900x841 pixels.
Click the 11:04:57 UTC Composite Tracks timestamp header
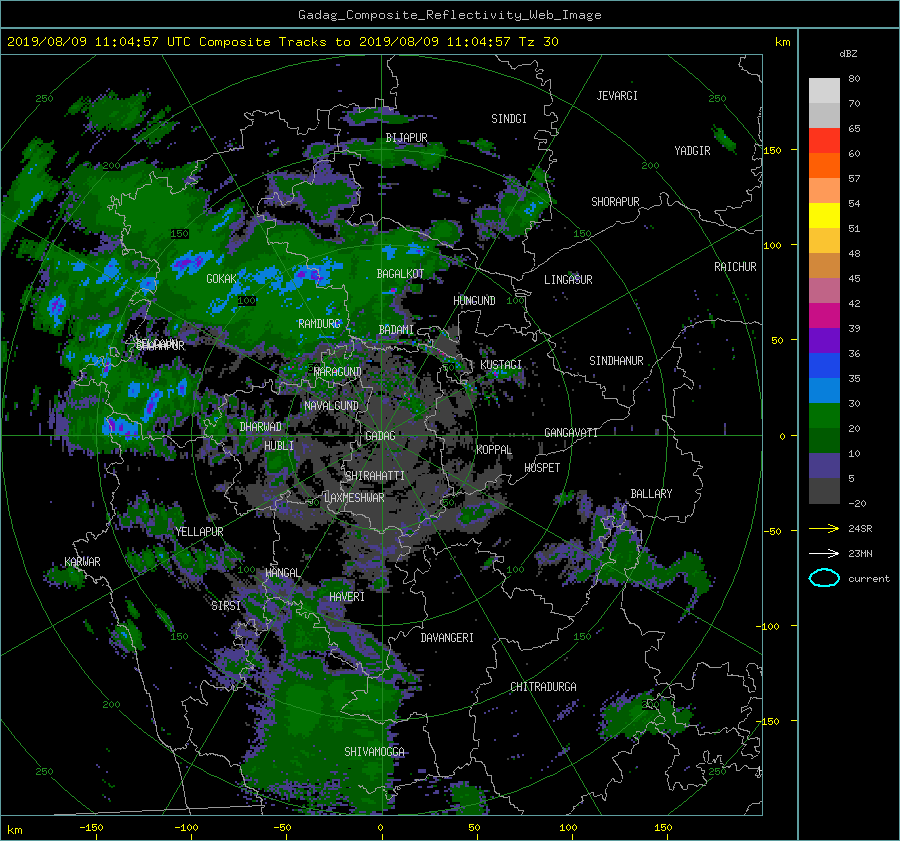(282, 42)
